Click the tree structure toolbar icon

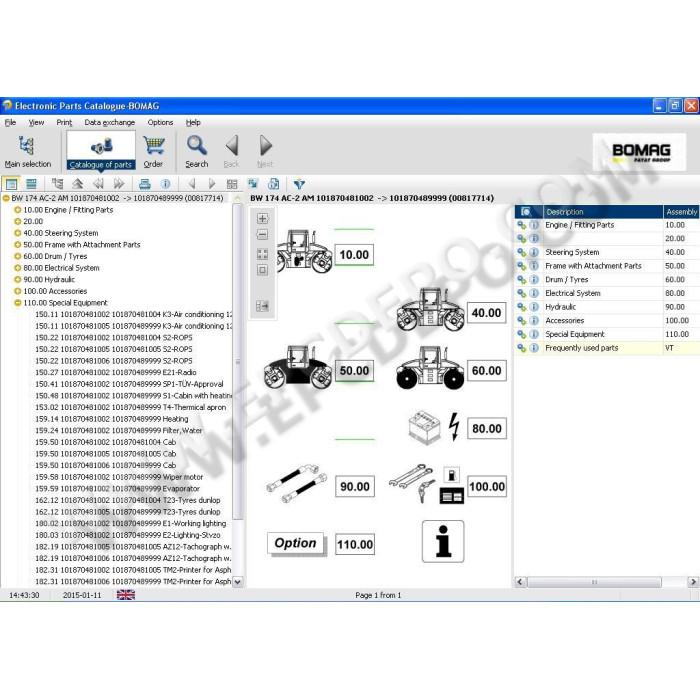[57, 183]
